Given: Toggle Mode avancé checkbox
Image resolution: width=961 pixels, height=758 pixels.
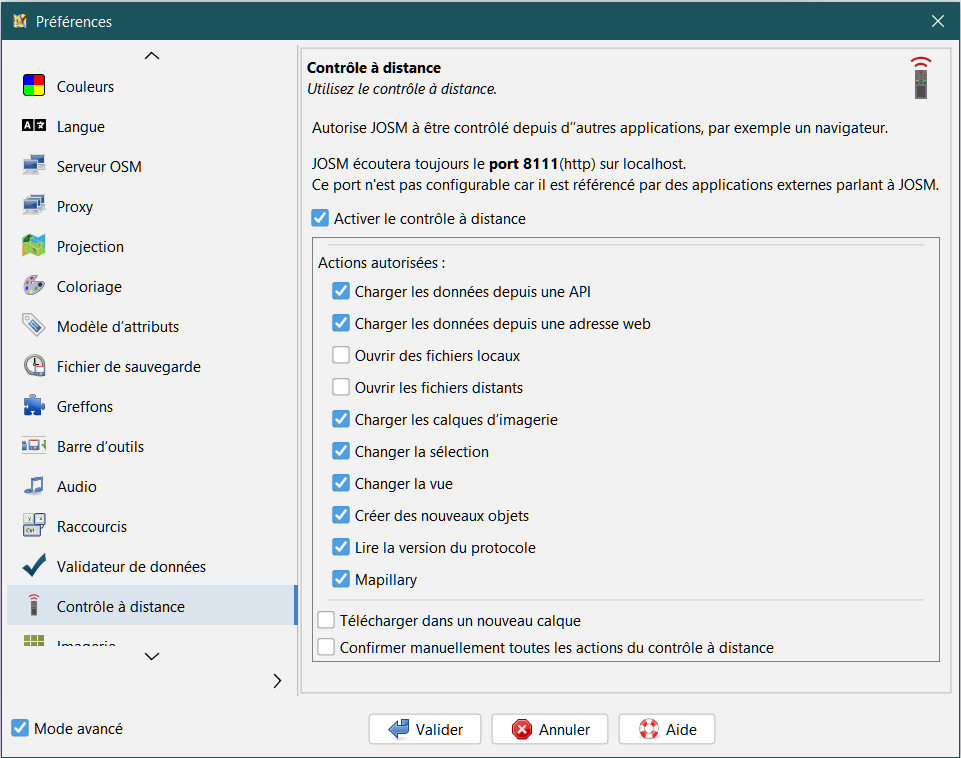Looking at the screenshot, I should [x=20, y=729].
